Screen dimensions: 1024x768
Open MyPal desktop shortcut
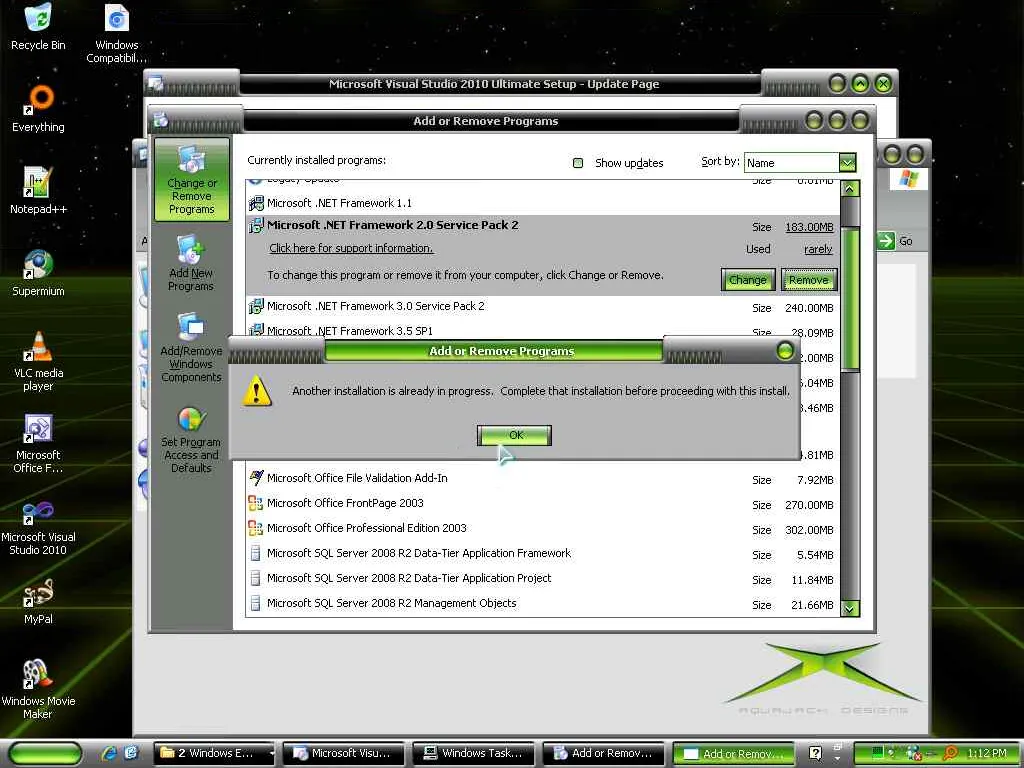(x=38, y=601)
